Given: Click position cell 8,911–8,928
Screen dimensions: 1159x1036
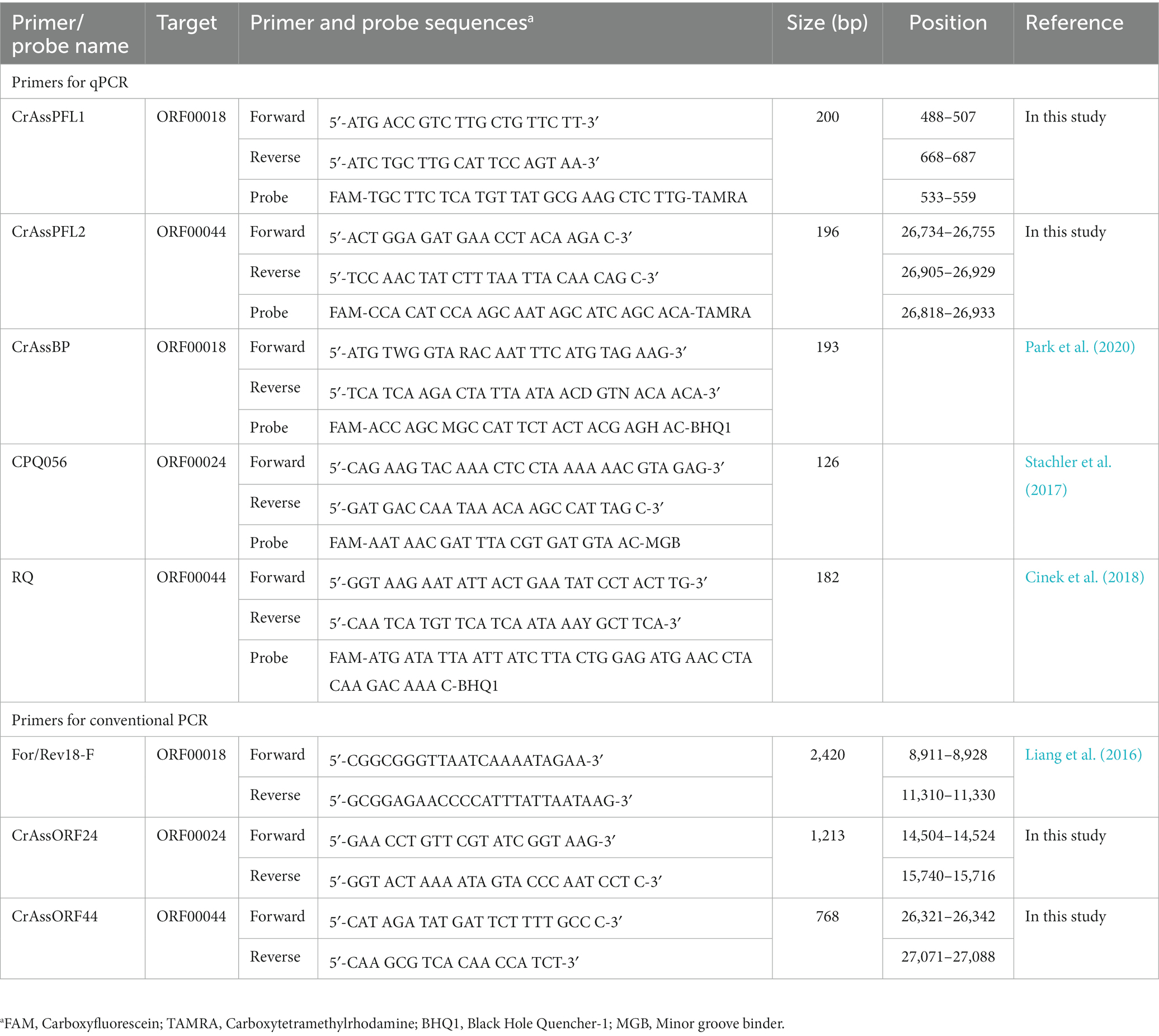Looking at the screenshot, I should click(x=948, y=755).
